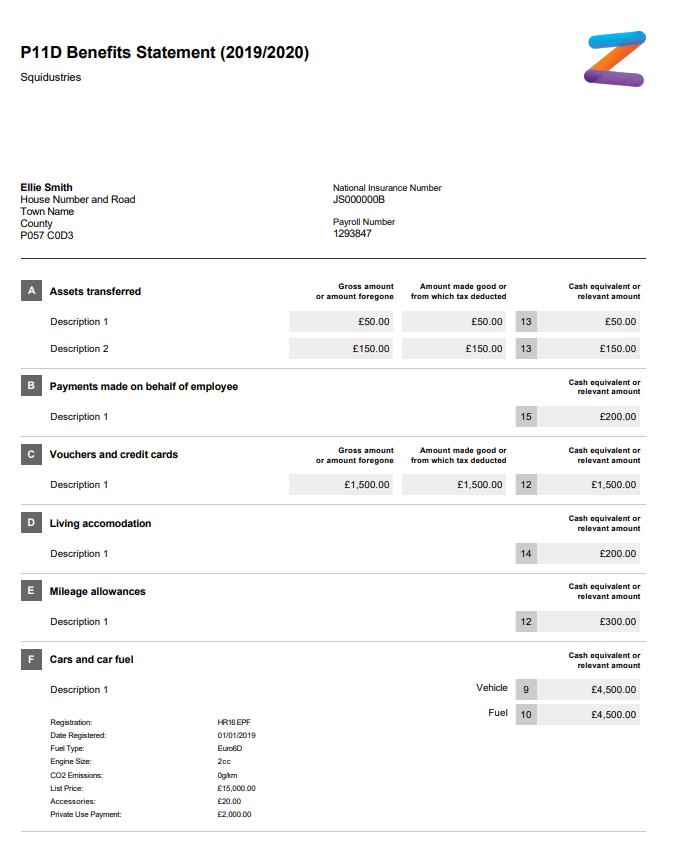Click the £1,500.00 gross amount for vouchers
The height and width of the screenshot is (849, 676).
point(341,485)
